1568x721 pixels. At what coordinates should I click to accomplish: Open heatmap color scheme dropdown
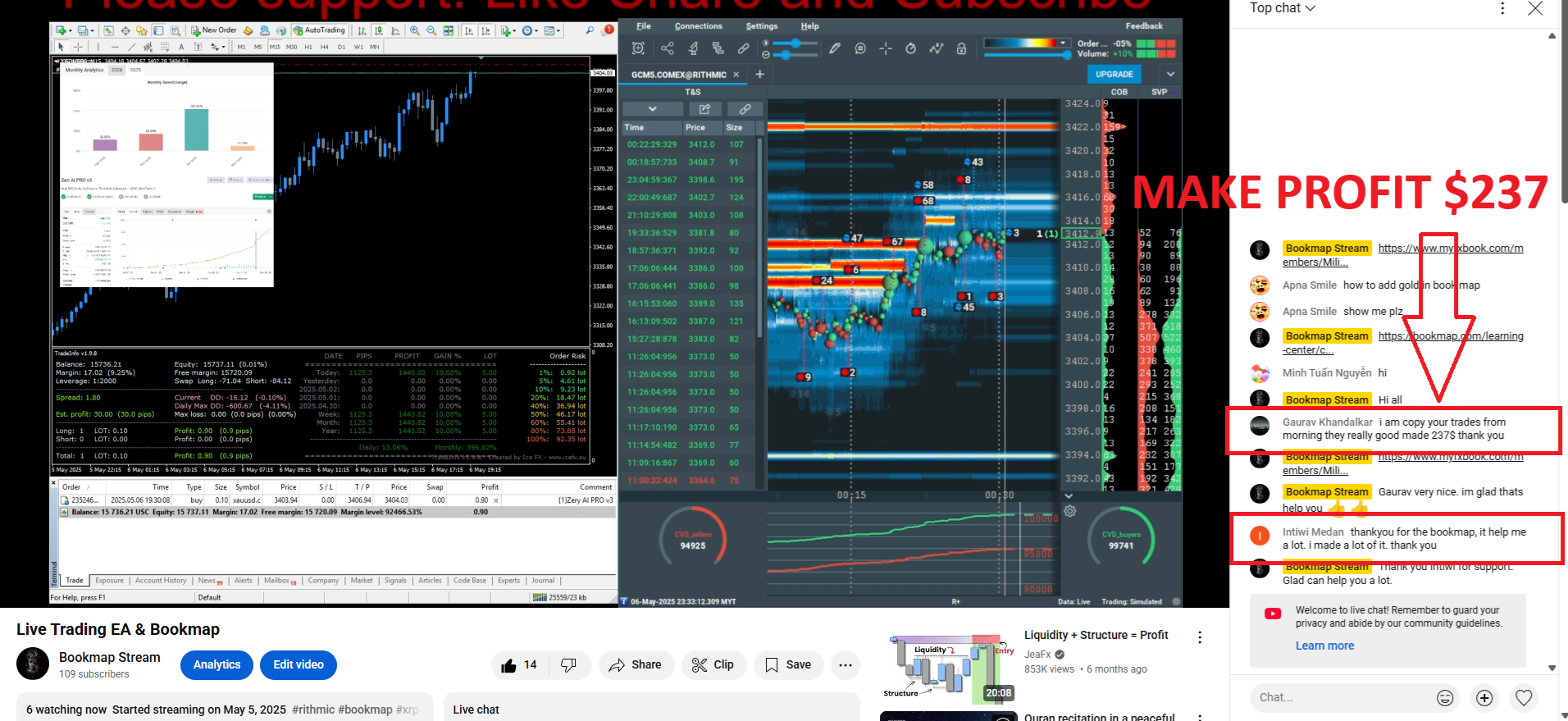tap(1063, 43)
